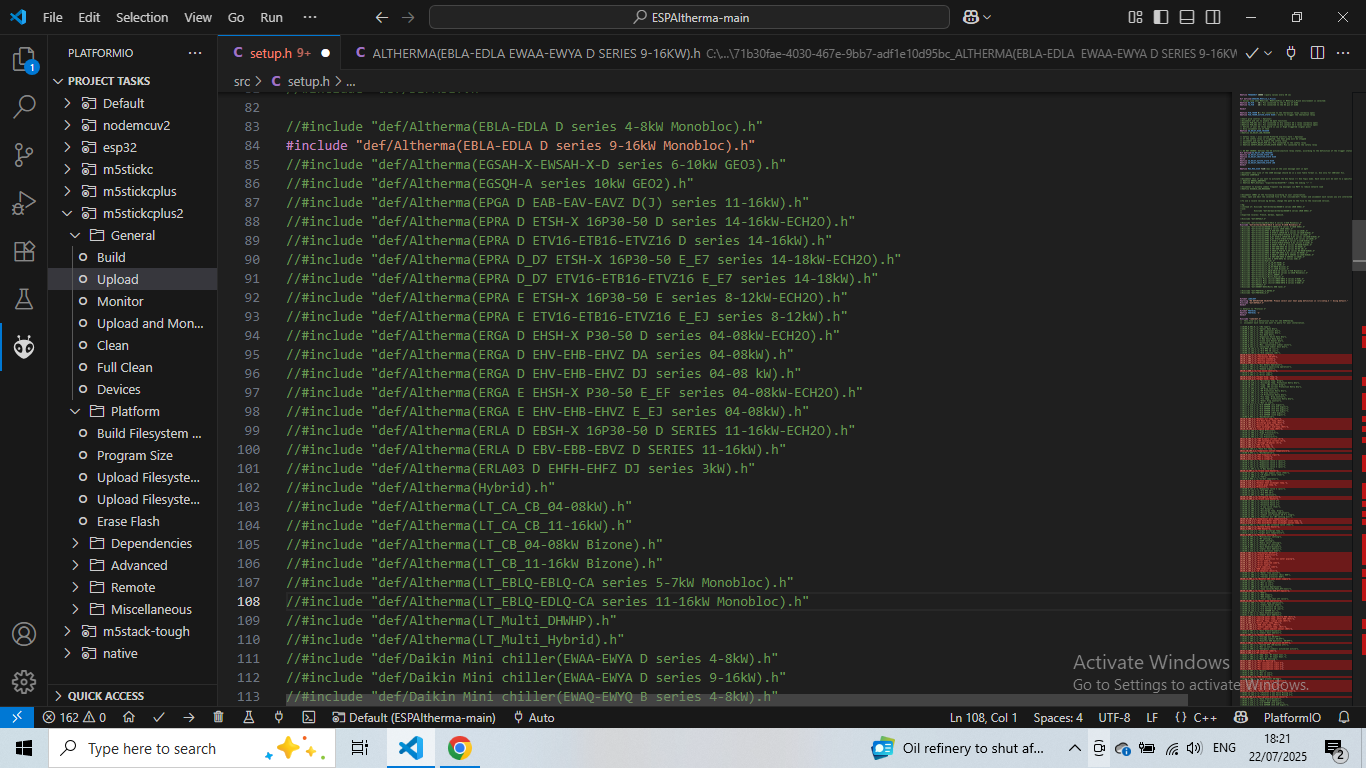Open the Search view in activity bar
This screenshot has width=1366, height=768.
tap(24, 107)
